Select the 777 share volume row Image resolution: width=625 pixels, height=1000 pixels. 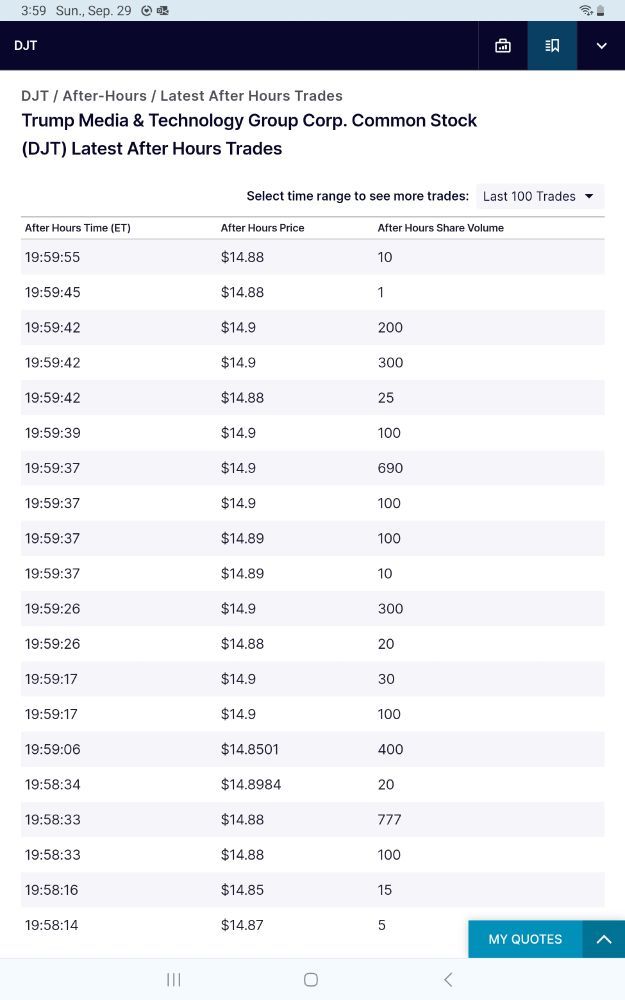click(x=312, y=820)
